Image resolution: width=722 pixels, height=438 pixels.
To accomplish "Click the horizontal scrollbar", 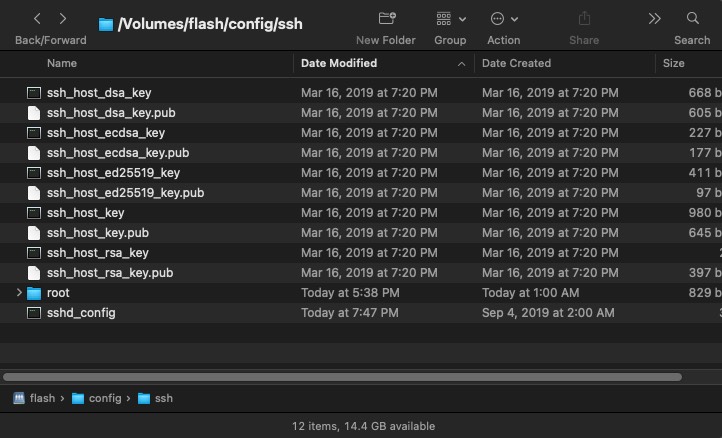I will (342, 377).
